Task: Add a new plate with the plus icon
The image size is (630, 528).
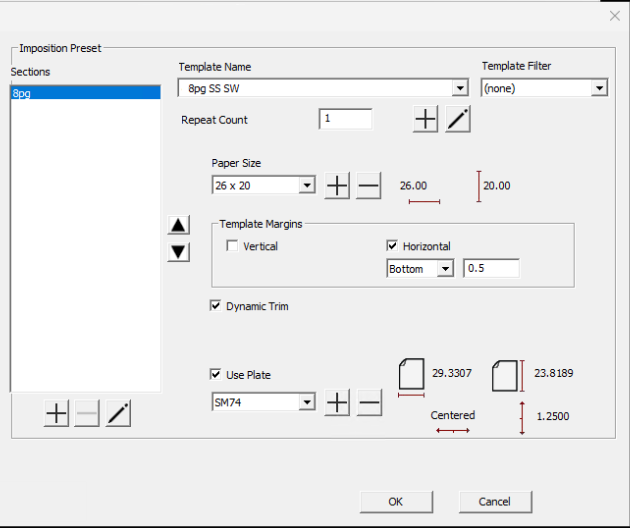Action: pyautogui.click(x=337, y=402)
